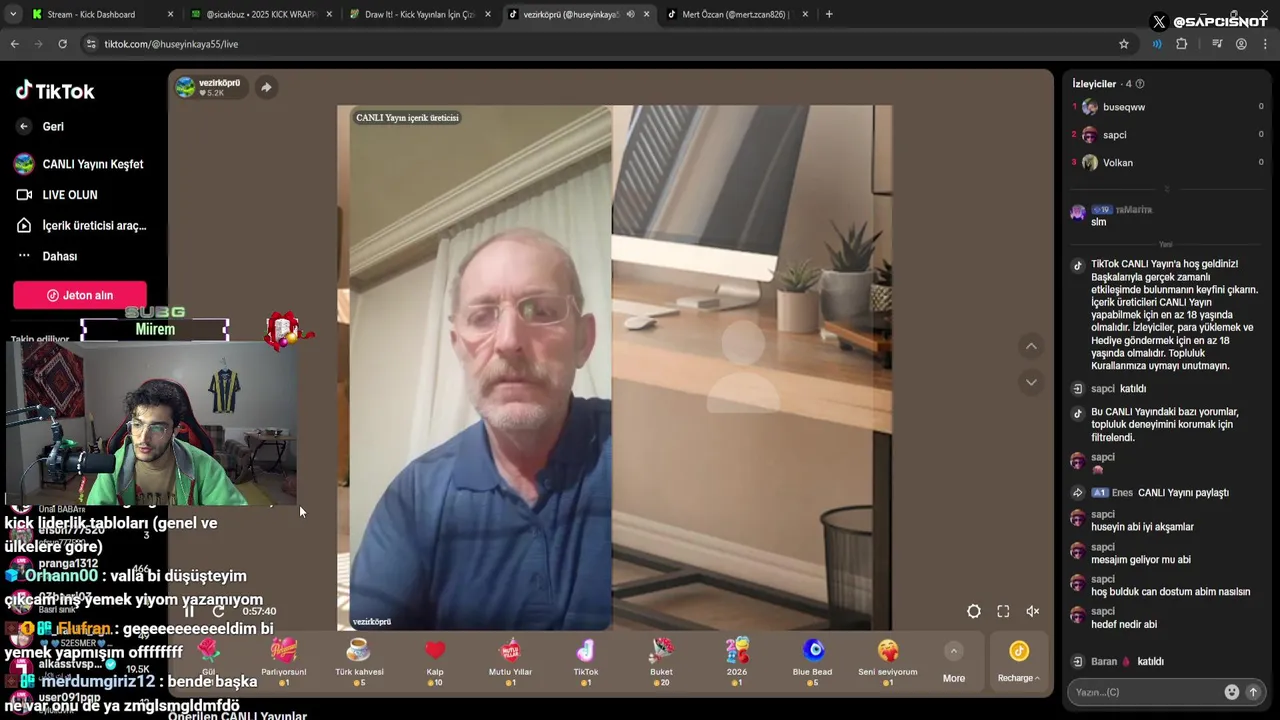
Task: Click the "huseyin abi iyi akşamlar" comment
Action: pos(1142,527)
